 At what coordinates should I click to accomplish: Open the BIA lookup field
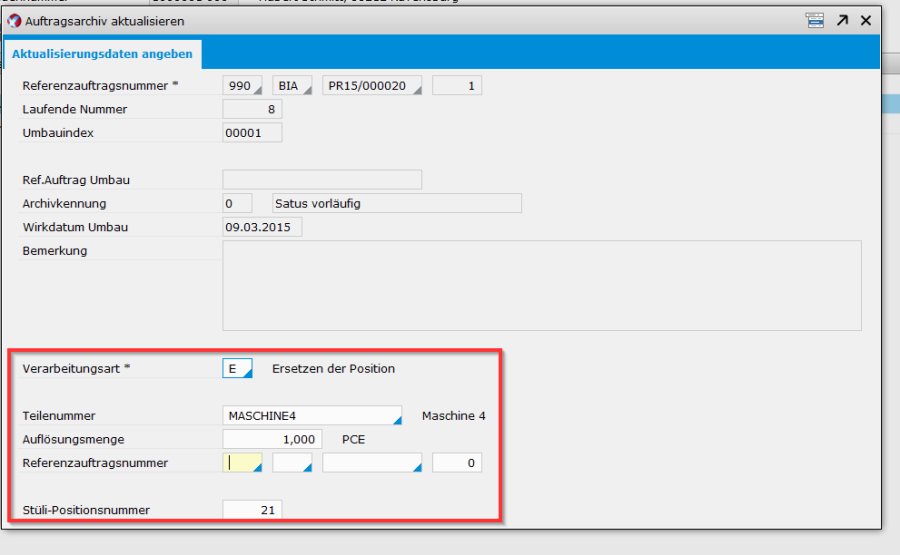292,86
